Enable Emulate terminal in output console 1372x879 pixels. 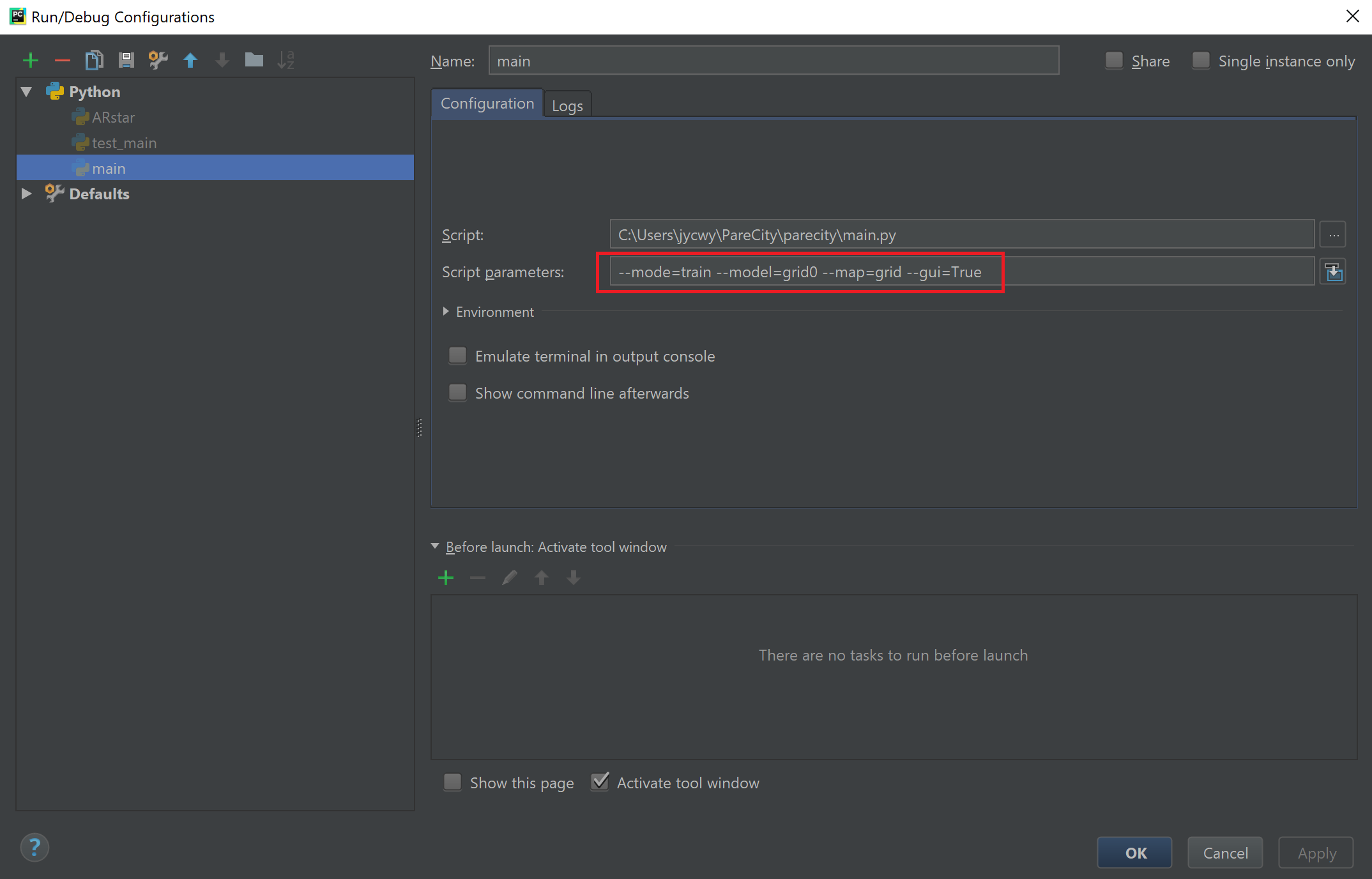tap(457, 356)
